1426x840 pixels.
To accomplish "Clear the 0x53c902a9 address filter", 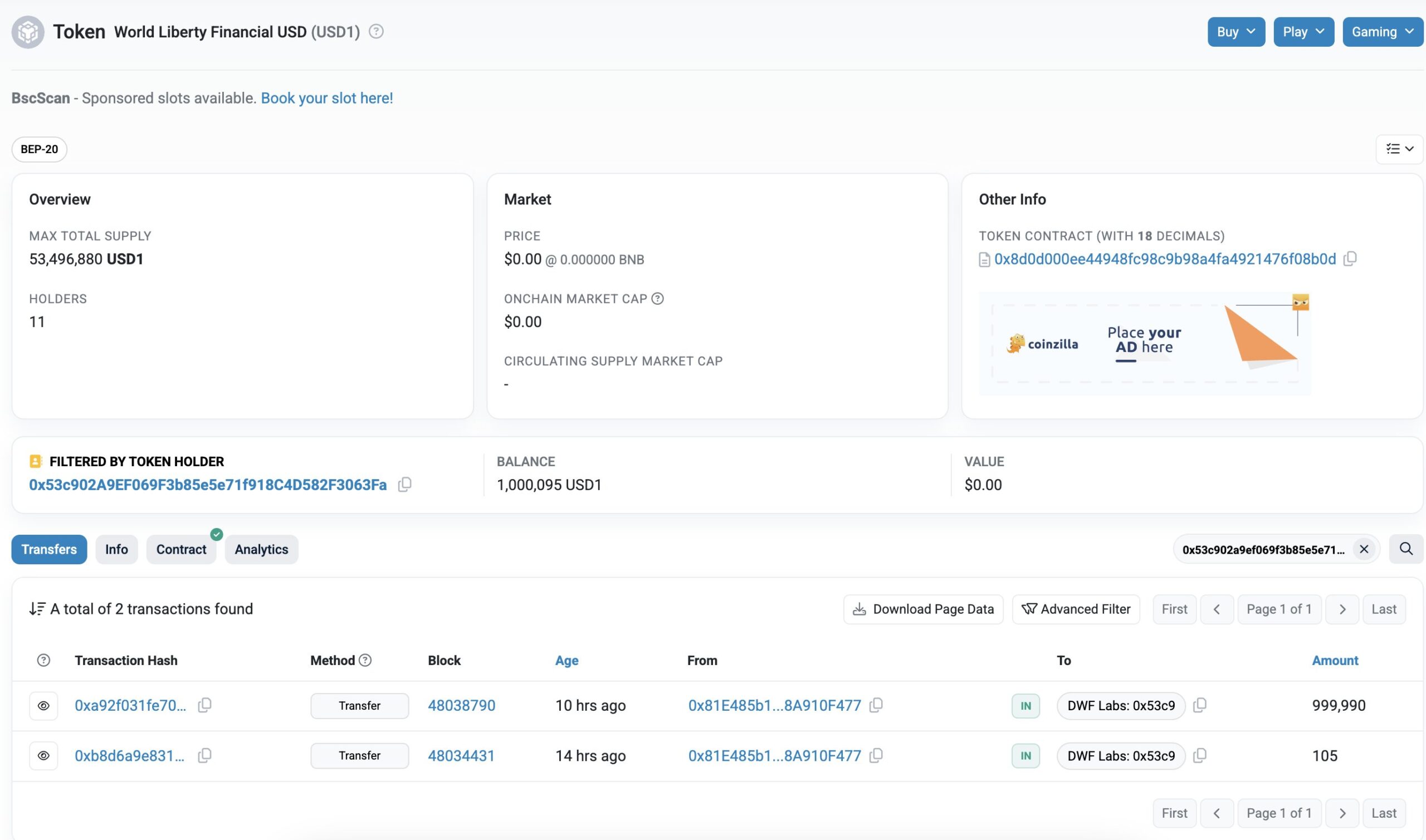I will tap(1363, 549).
